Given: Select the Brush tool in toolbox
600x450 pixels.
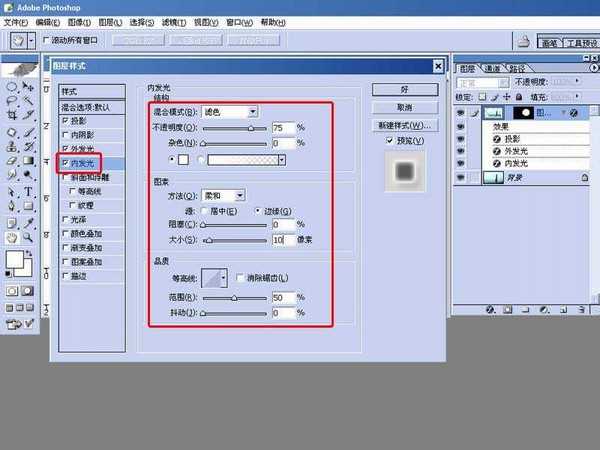Looking at the screenshot, I should pyautogui.click(x=28, y=132).
